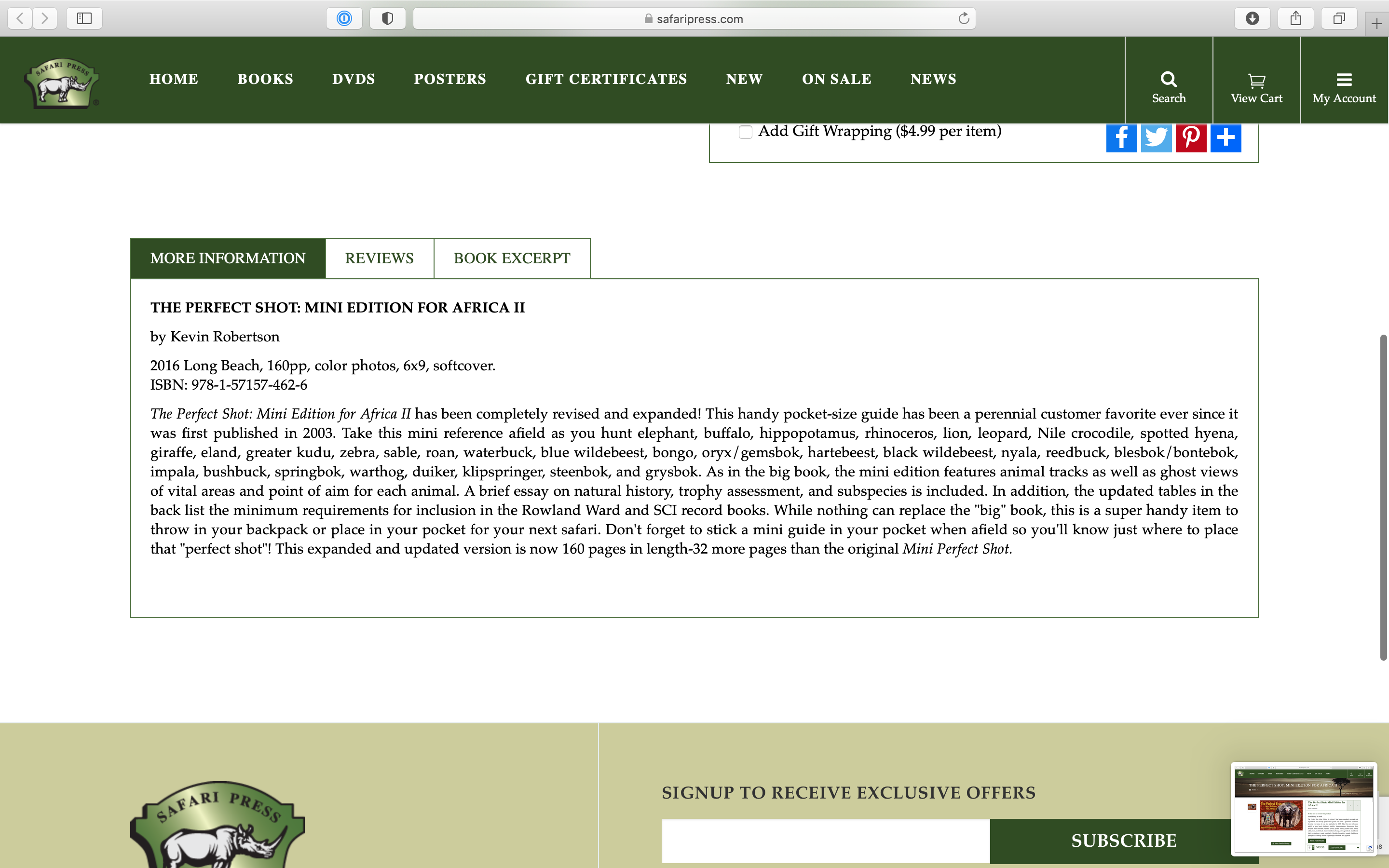
Task: Click the 'by Kevin Robertson' author line
Action: (x=215, y=337)
